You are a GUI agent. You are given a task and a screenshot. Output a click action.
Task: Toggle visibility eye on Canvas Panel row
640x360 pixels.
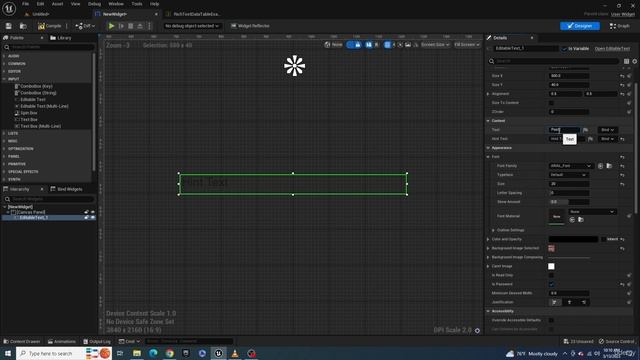point(93,212)
